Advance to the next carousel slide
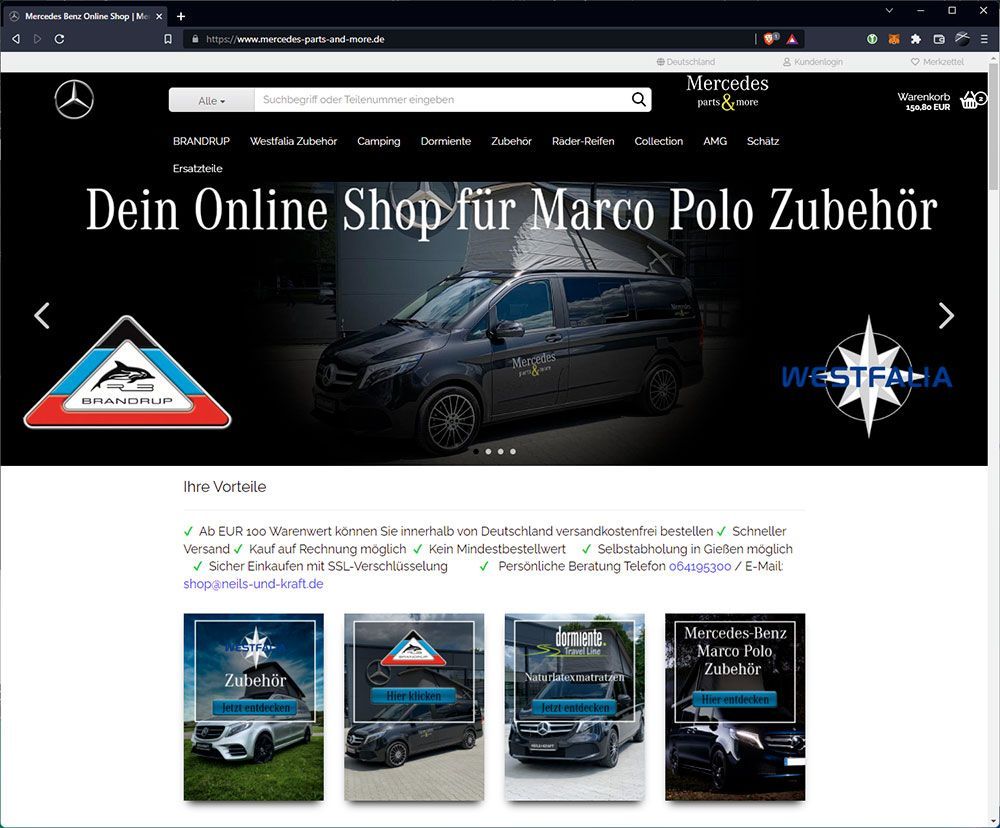The width and height of the screenshot is (1000, 828). 946,315
